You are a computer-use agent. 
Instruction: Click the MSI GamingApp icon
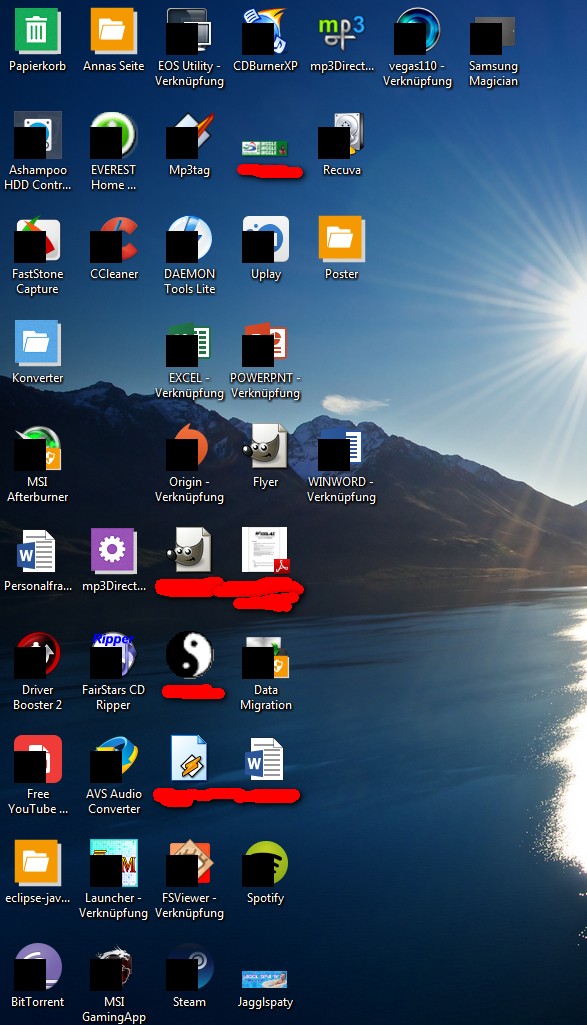tap(113, 967)
